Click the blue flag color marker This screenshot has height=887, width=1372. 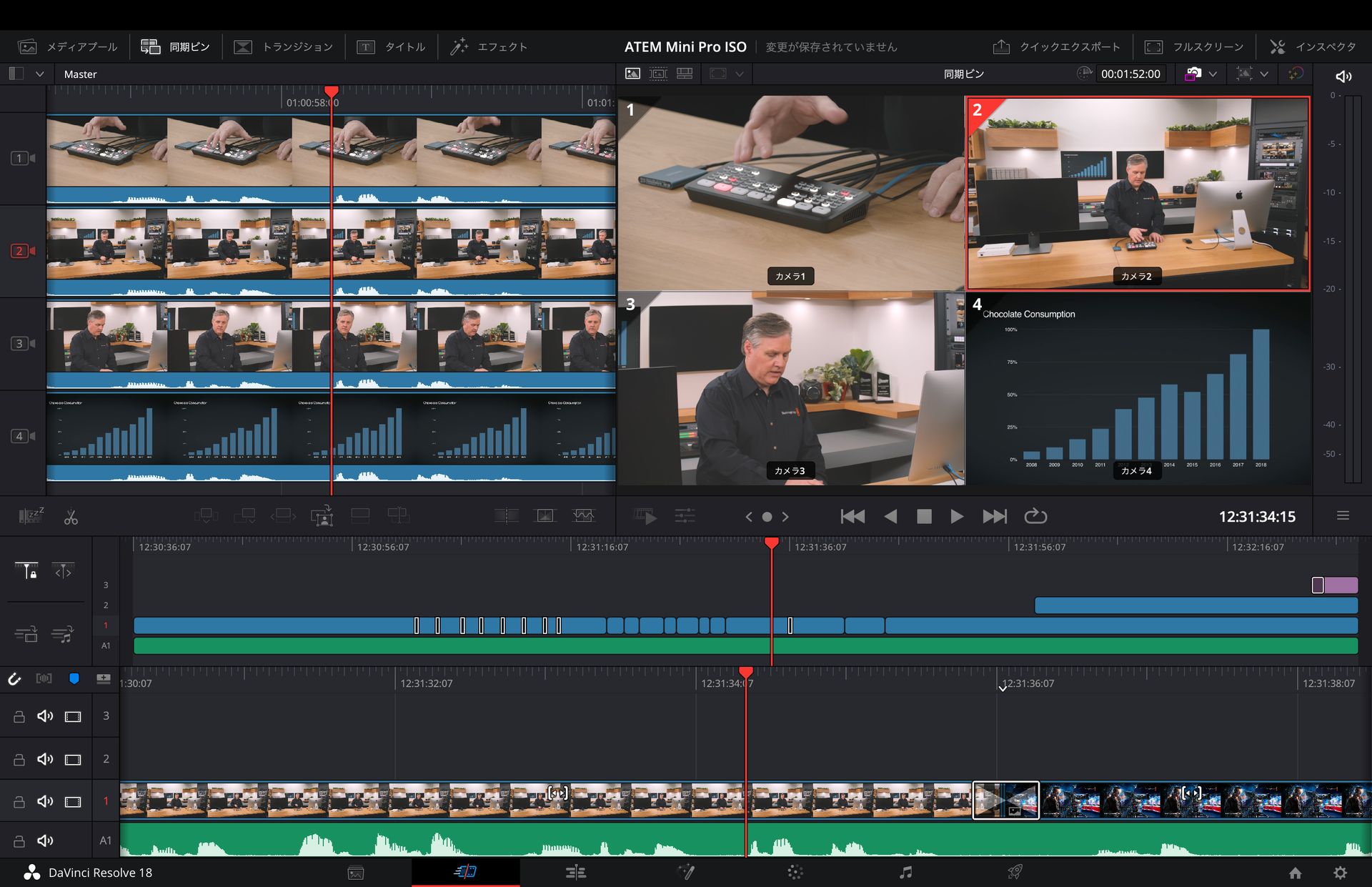74,678
